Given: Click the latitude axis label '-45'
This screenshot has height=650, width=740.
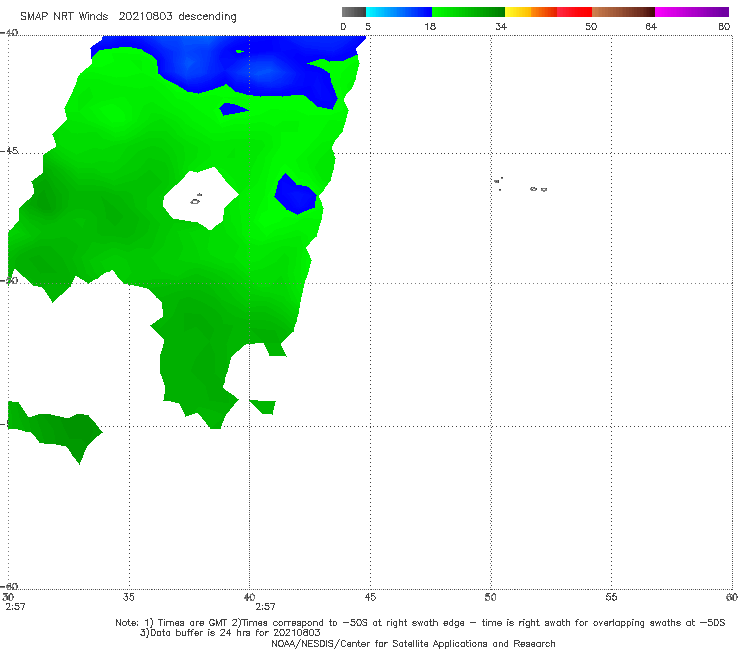Looking at the screenshot, I should click(x=9, y=151).
